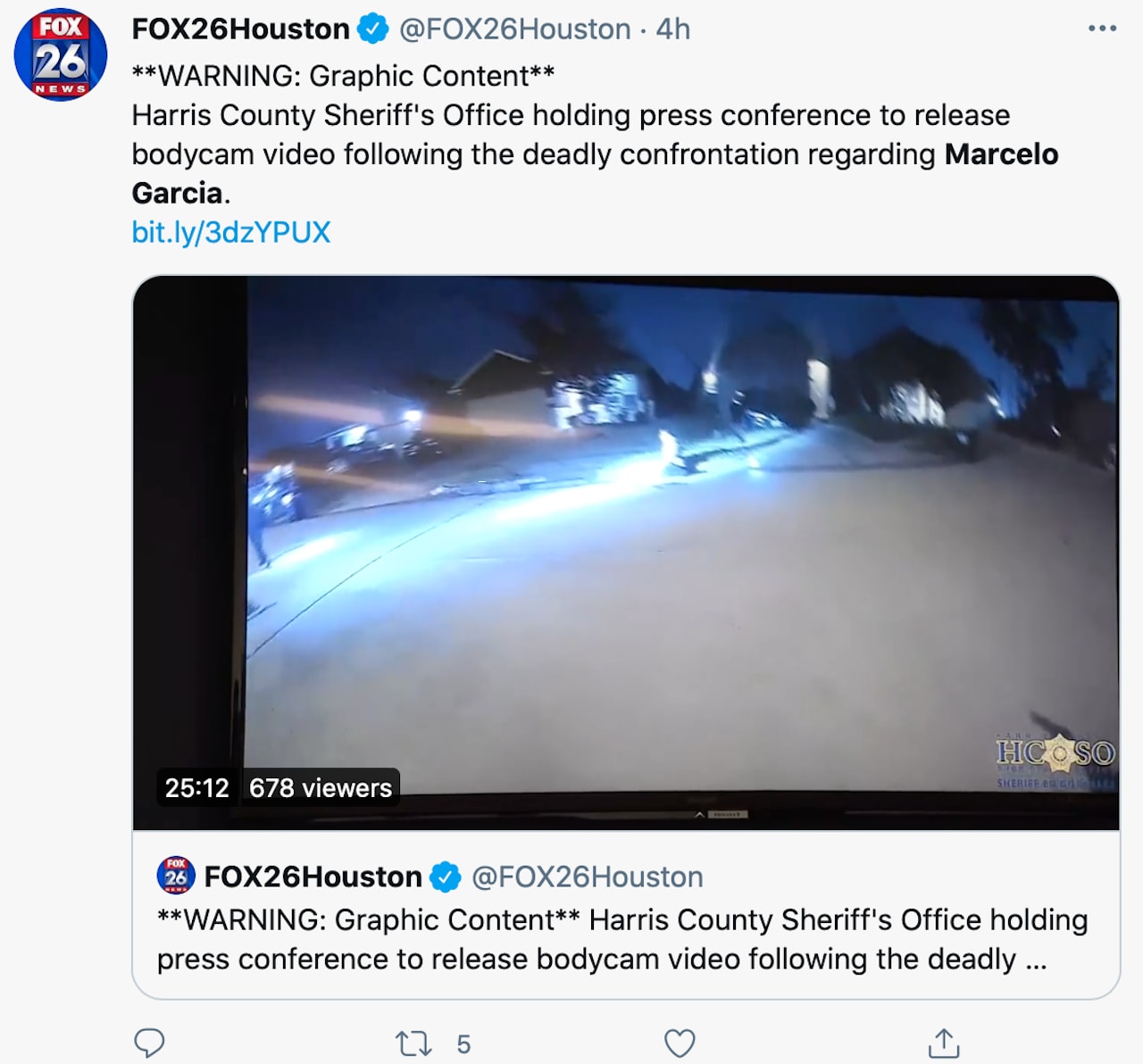Open the FOX26Houston display name at top
This screenshot has height=1064, width=1143.
[x=240, y=29]
